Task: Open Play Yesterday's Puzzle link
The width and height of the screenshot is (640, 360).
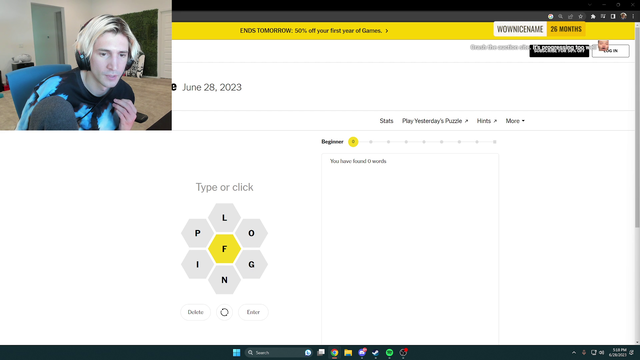Action: pyautogui.click(x=435, y=121)
